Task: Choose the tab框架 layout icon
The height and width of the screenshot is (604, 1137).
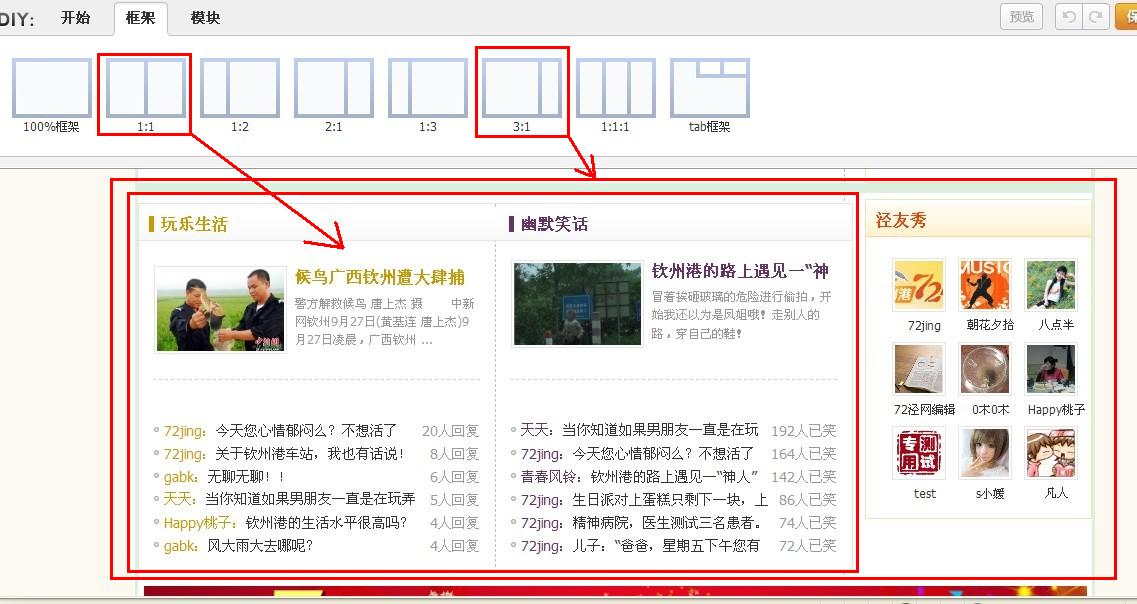Action: [710, 88]
